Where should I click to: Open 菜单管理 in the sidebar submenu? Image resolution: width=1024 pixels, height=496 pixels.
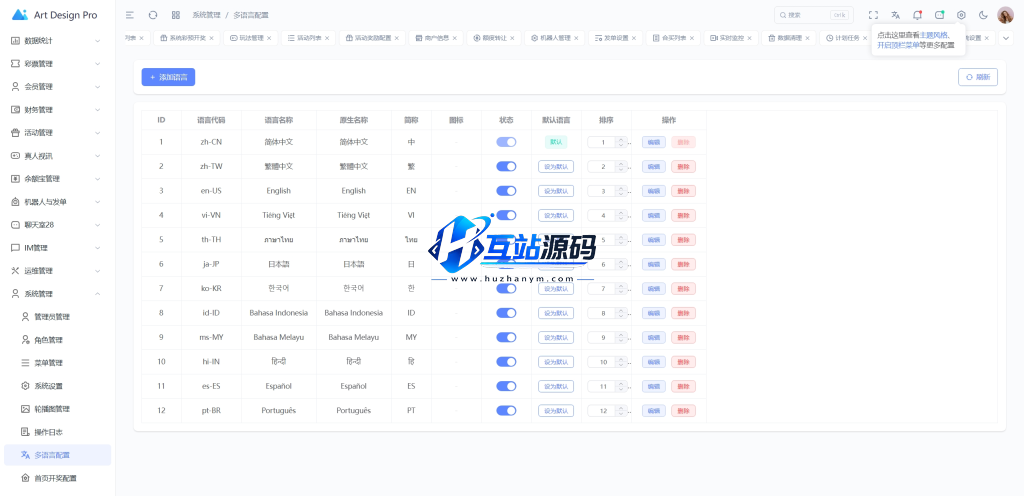(x=57, y=363)
